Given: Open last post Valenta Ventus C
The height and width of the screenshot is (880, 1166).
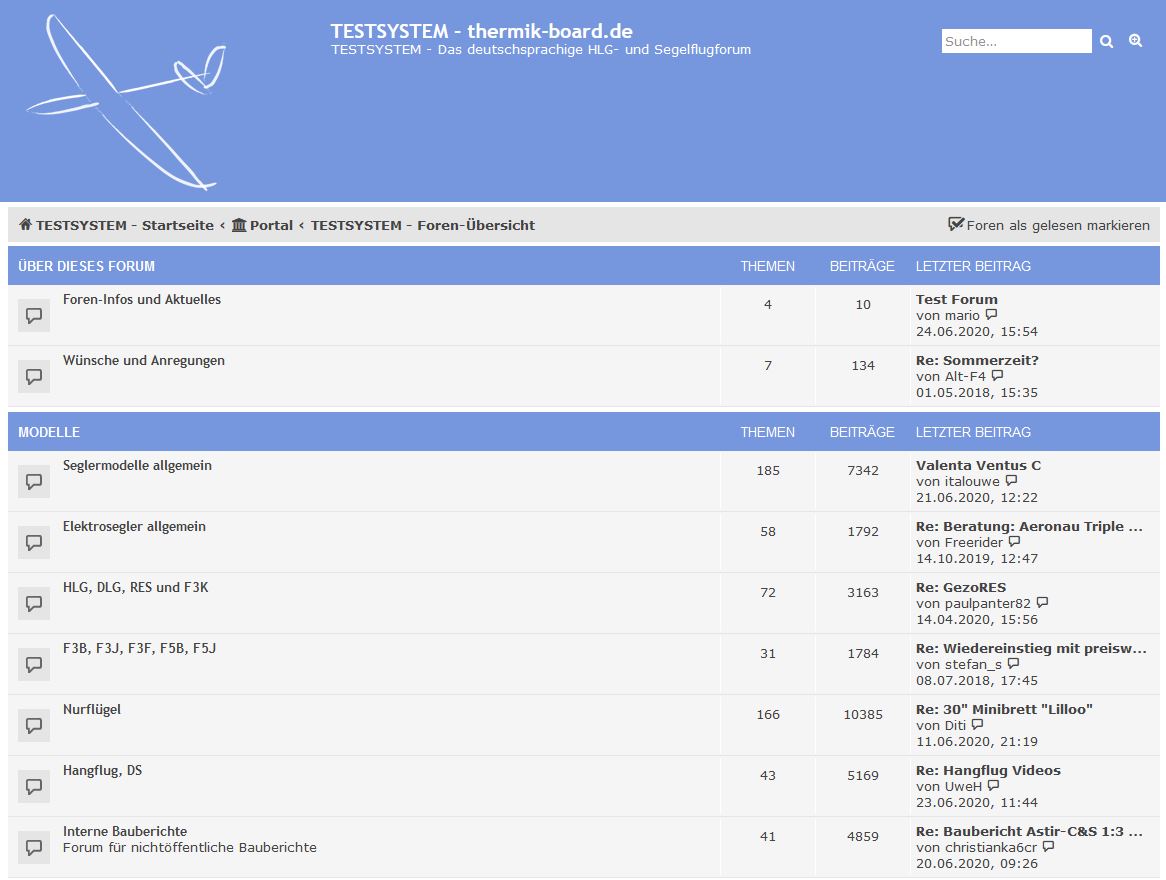Looking at the screenshot, I should [x=978, y=465].
